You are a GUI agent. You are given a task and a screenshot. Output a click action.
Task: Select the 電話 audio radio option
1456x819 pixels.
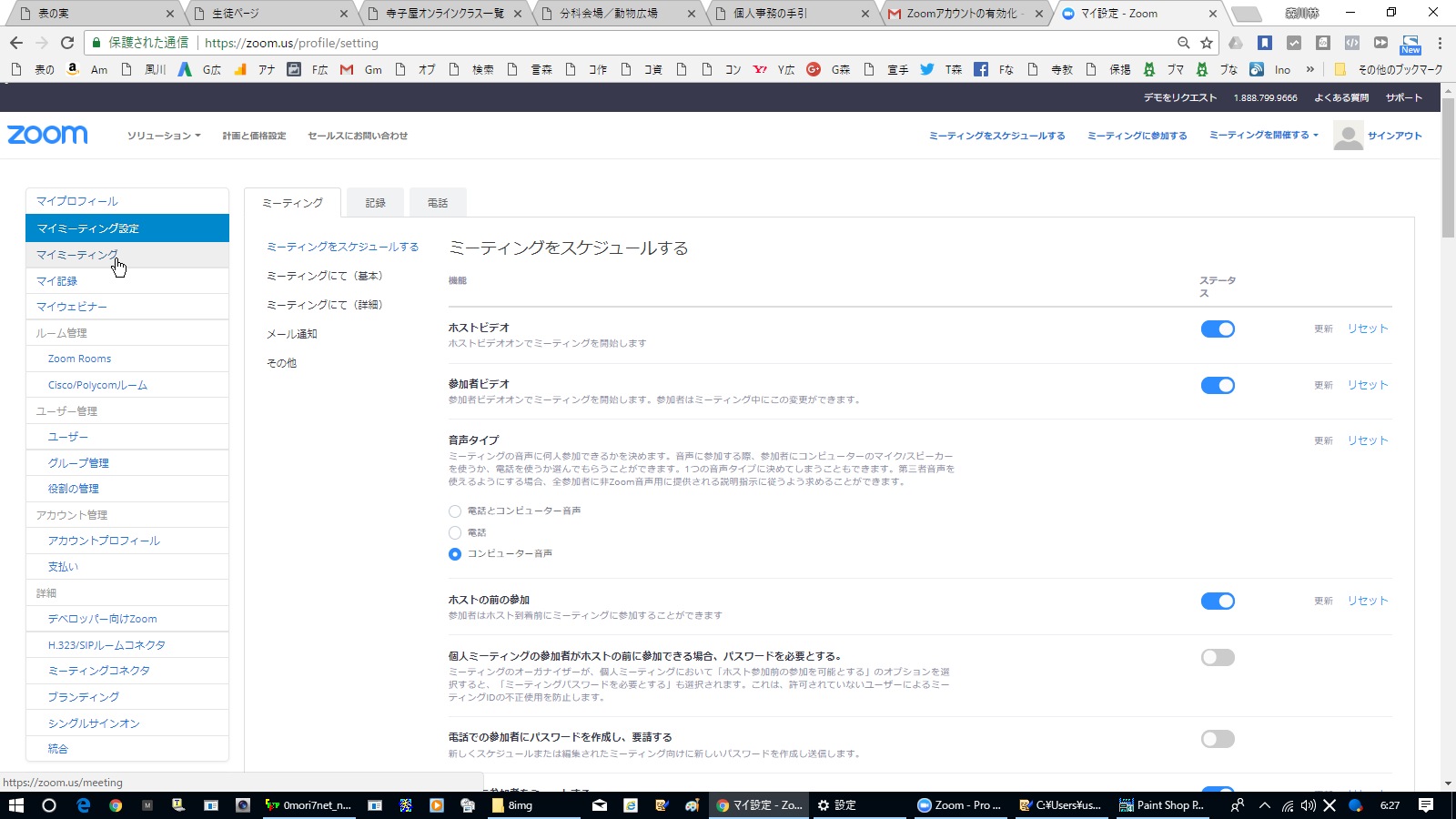click(x=455, y=532)
